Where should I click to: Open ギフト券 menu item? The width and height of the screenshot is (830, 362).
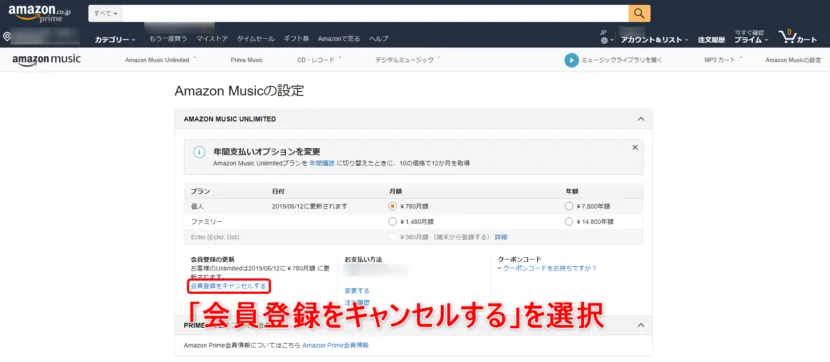point(296,39)
